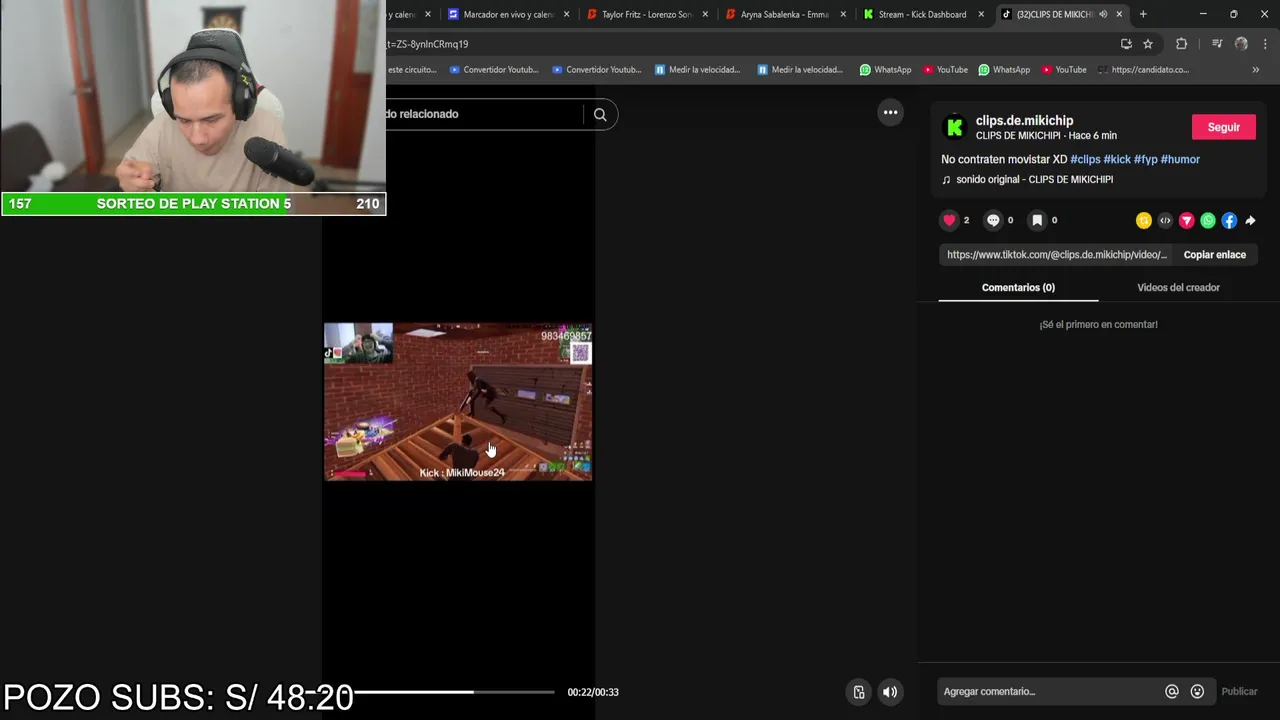This screenshot has width=1280, height=720.
Task: Select the tiktok.com video URL text
Action: pyautogui.click(x=1057, y=255)
